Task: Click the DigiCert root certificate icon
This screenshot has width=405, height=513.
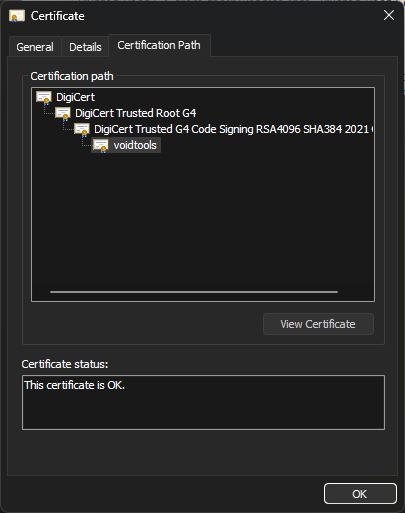Action: [44, 97]
